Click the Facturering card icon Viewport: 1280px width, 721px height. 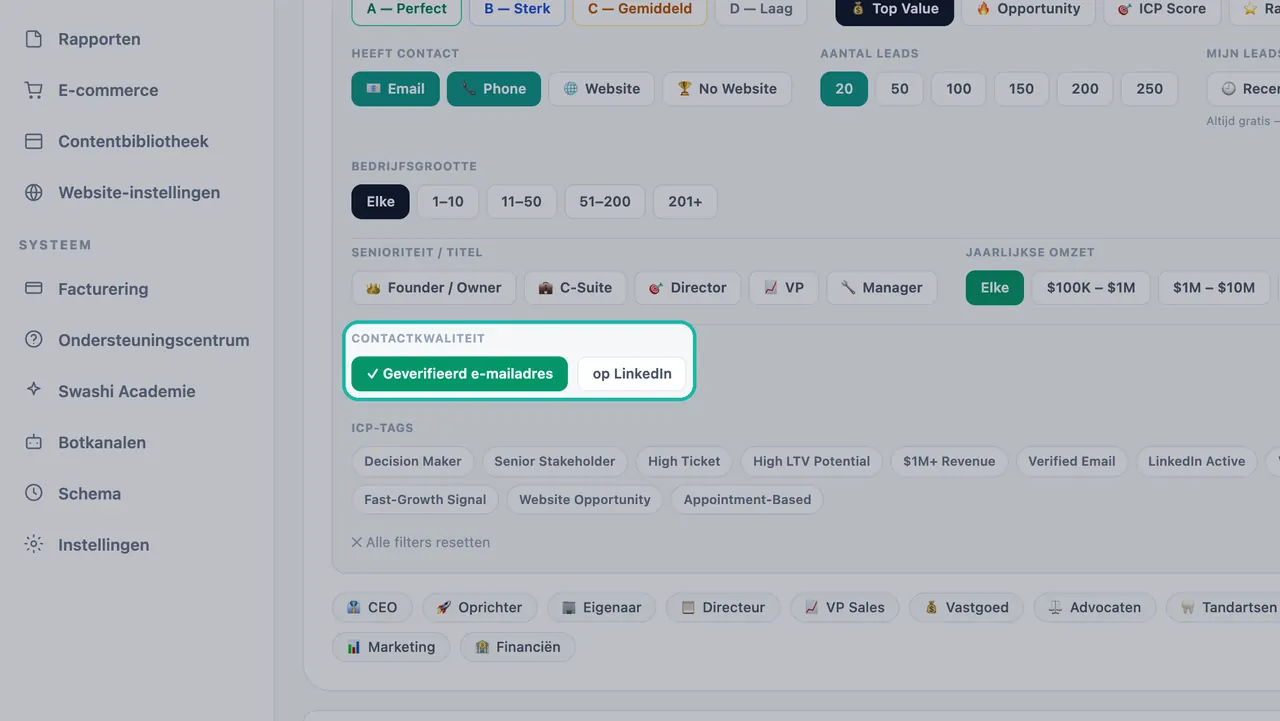pos(34,289)
